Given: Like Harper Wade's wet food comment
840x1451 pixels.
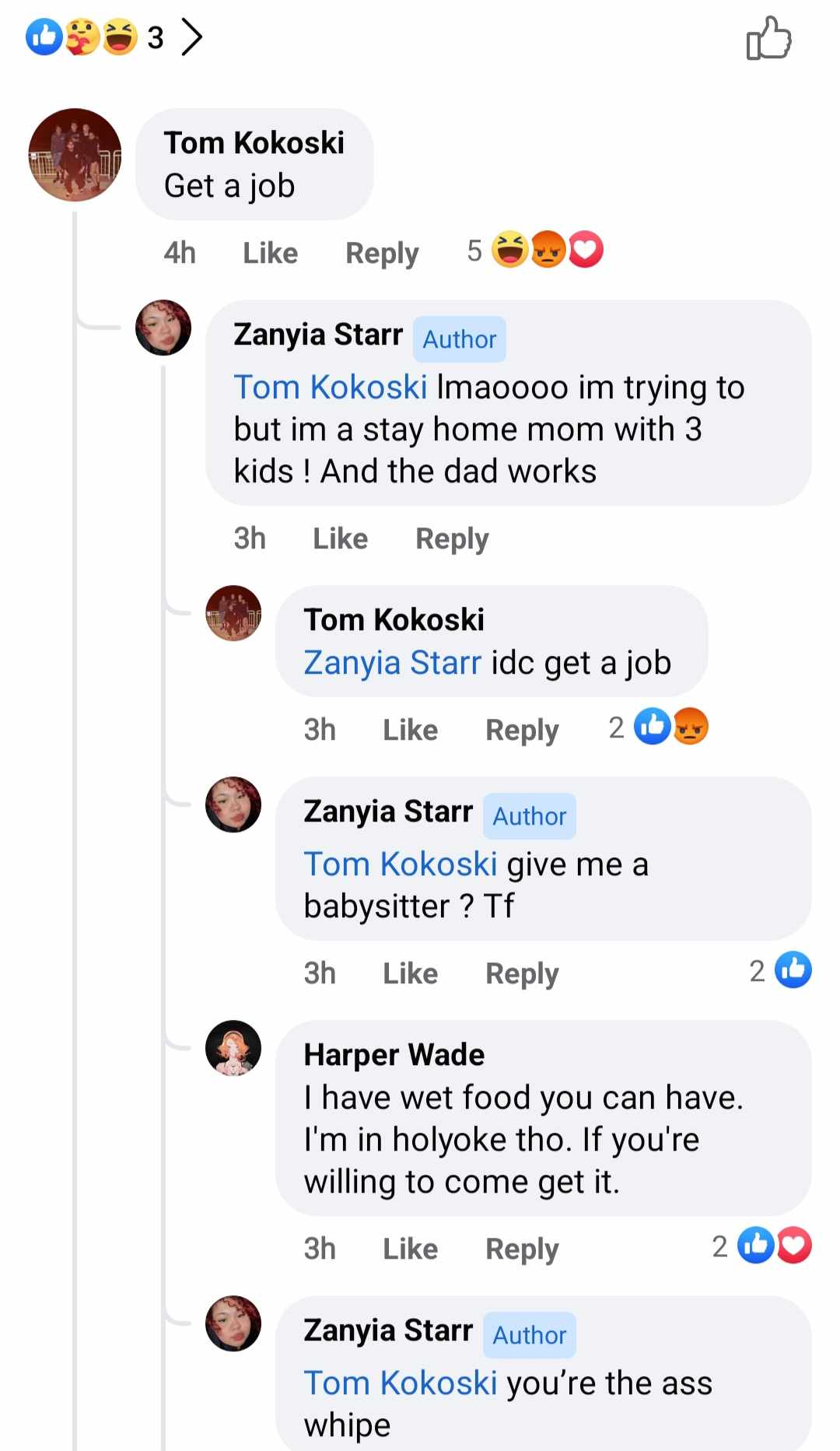Looking at the screenshot, I should (x=410, y=1249).
